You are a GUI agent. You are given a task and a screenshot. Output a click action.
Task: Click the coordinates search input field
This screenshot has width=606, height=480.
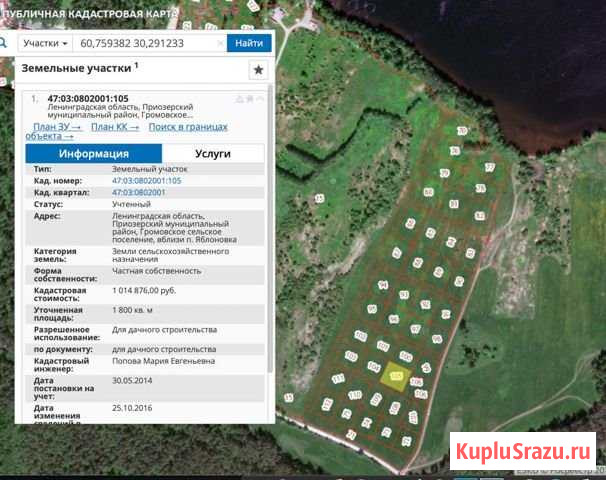point(149,43)
